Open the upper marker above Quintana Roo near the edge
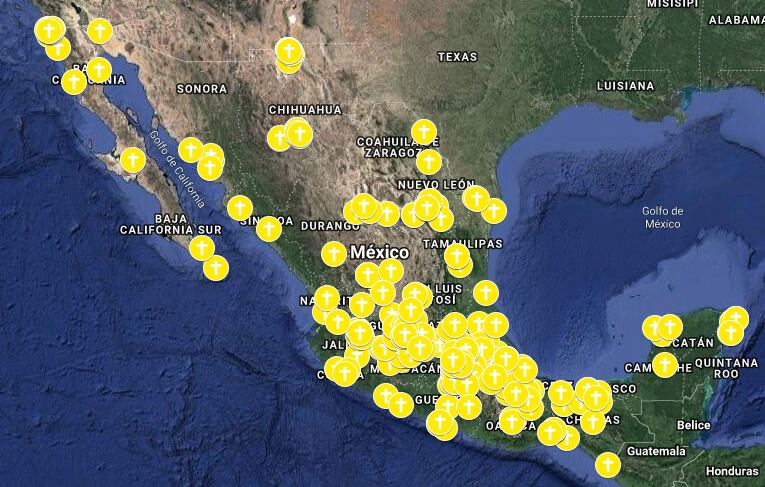The height and width of the screenshot is (487, 765). (x=736, y=319)
